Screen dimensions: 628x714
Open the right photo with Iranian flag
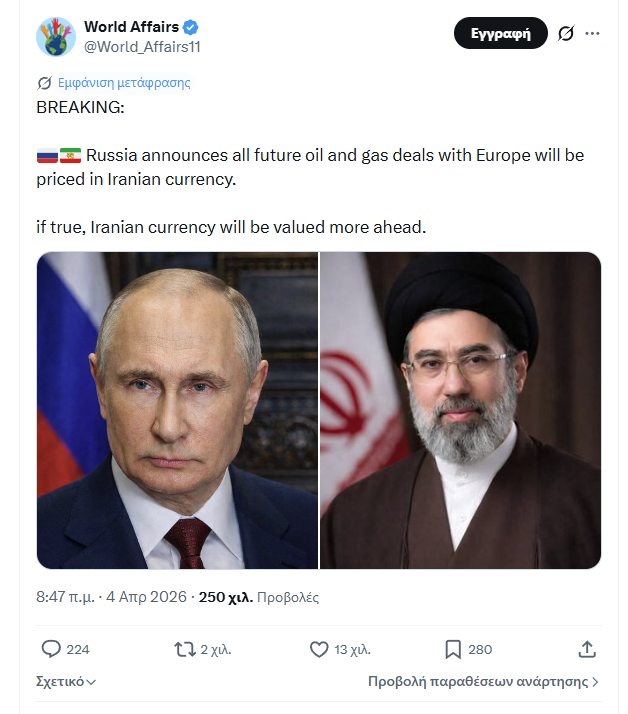[x=461, y=410]
